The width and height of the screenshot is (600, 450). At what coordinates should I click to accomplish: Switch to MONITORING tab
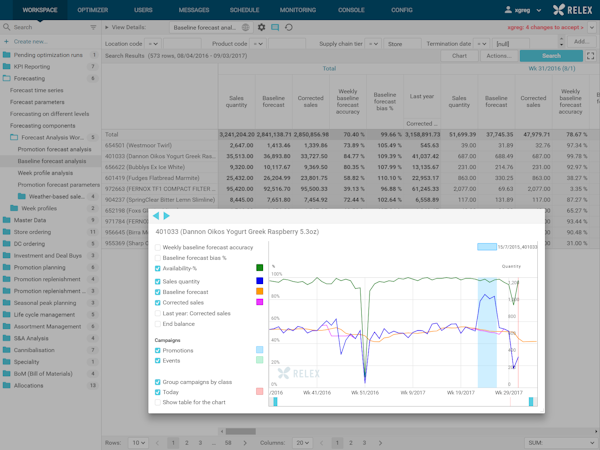[298, 10]
